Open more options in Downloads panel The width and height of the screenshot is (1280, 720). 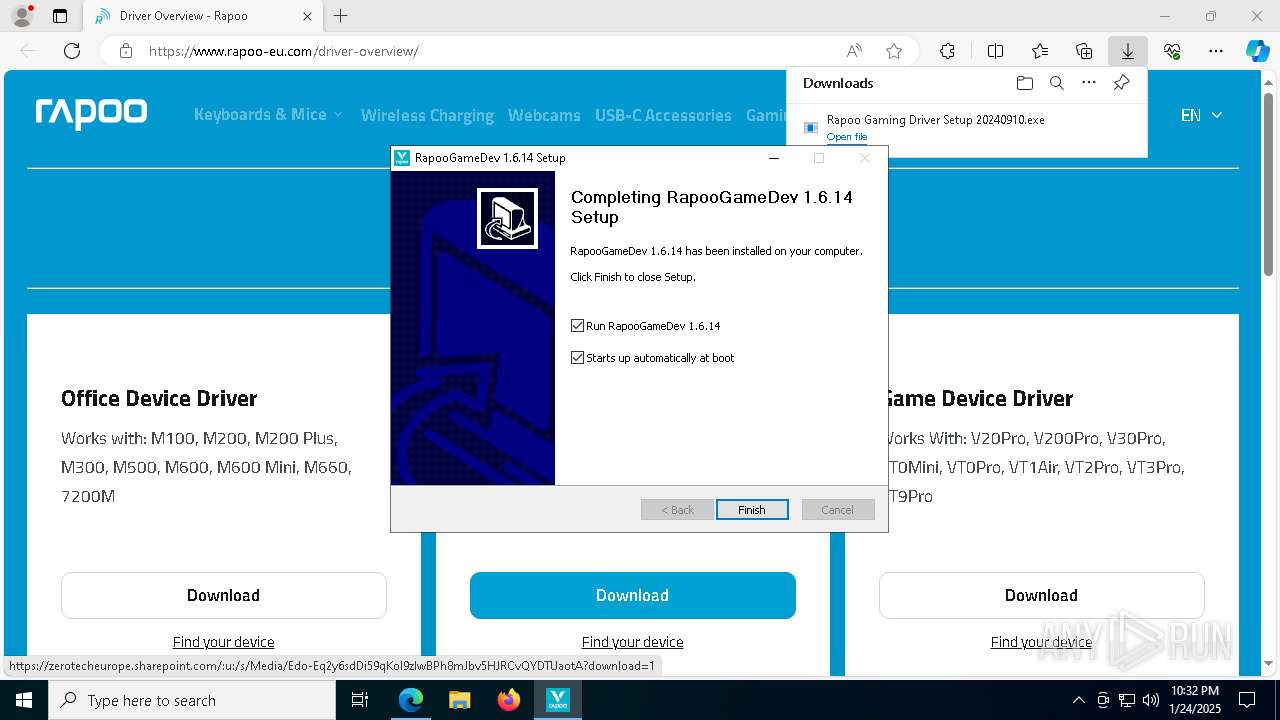[x=1089, y=83]
